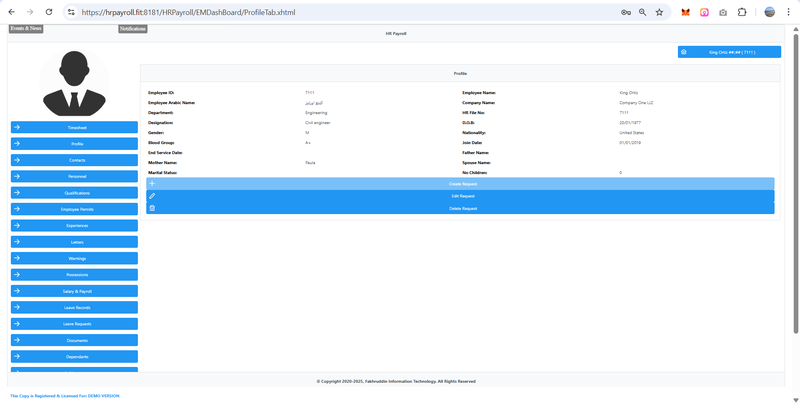The height and width of the screenshot is (404, 800).
Task: Open the Dependants section
Action: [74, 357]
